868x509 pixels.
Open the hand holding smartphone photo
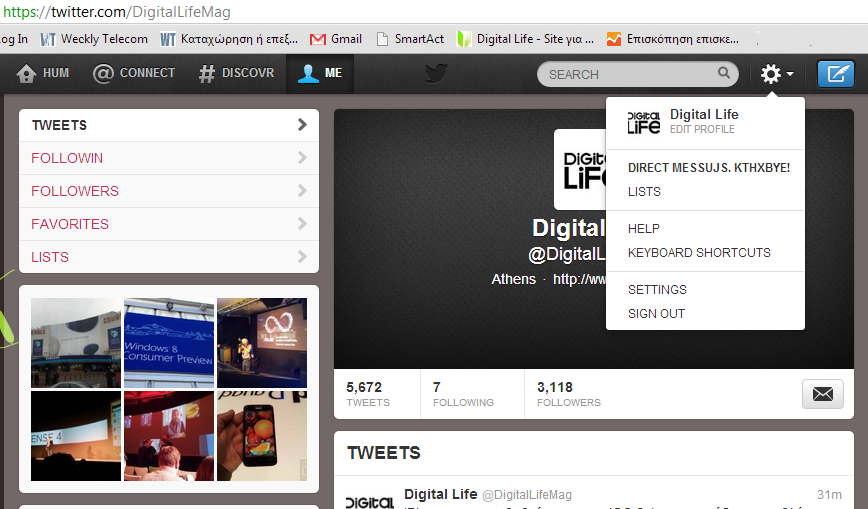click(262, 436)
